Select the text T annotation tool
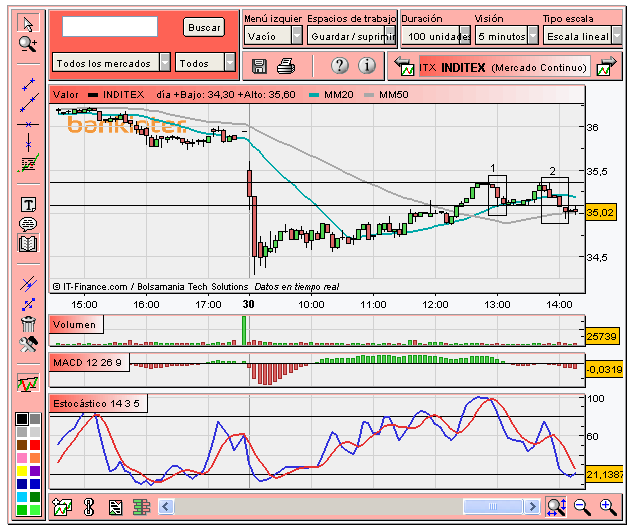Image resolution: width=630 pixels, height=530 pixels. (x=28, y=205)
